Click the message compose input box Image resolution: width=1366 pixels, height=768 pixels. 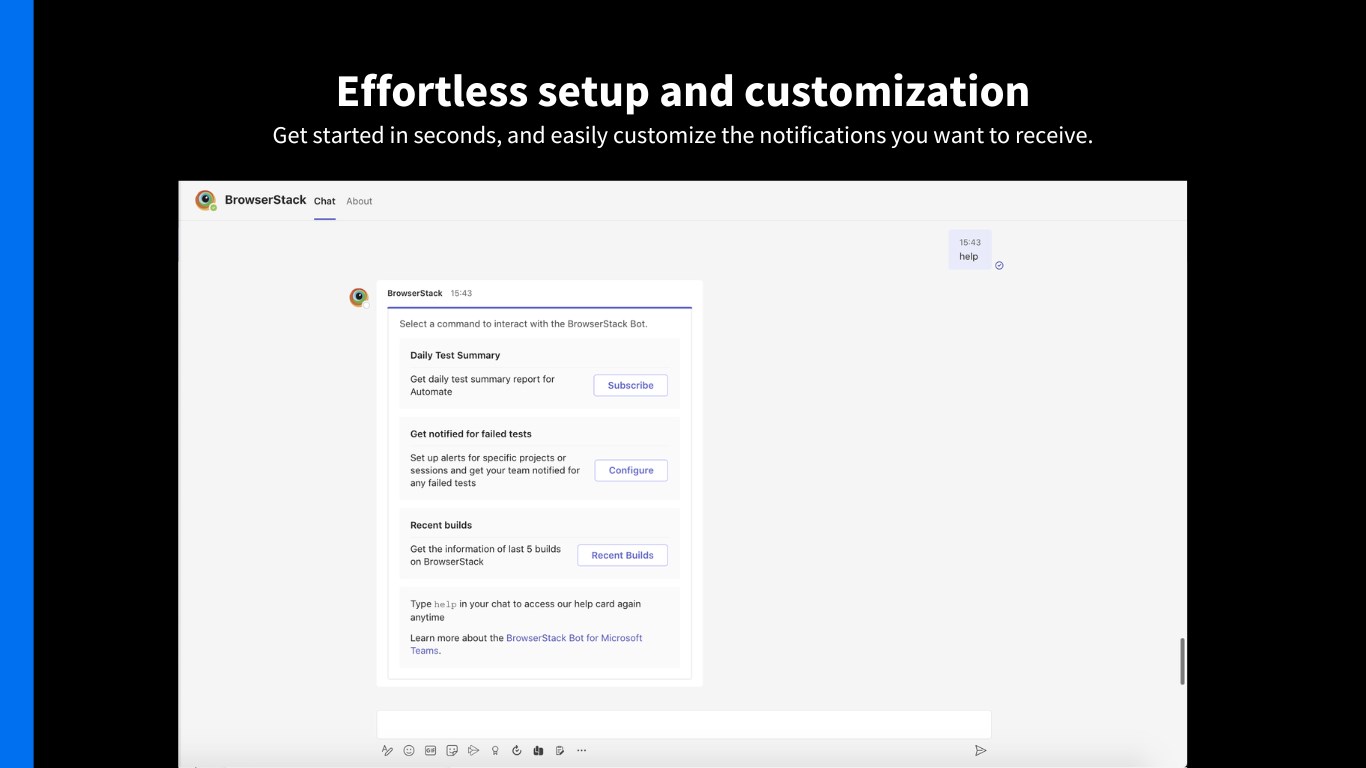684,724
